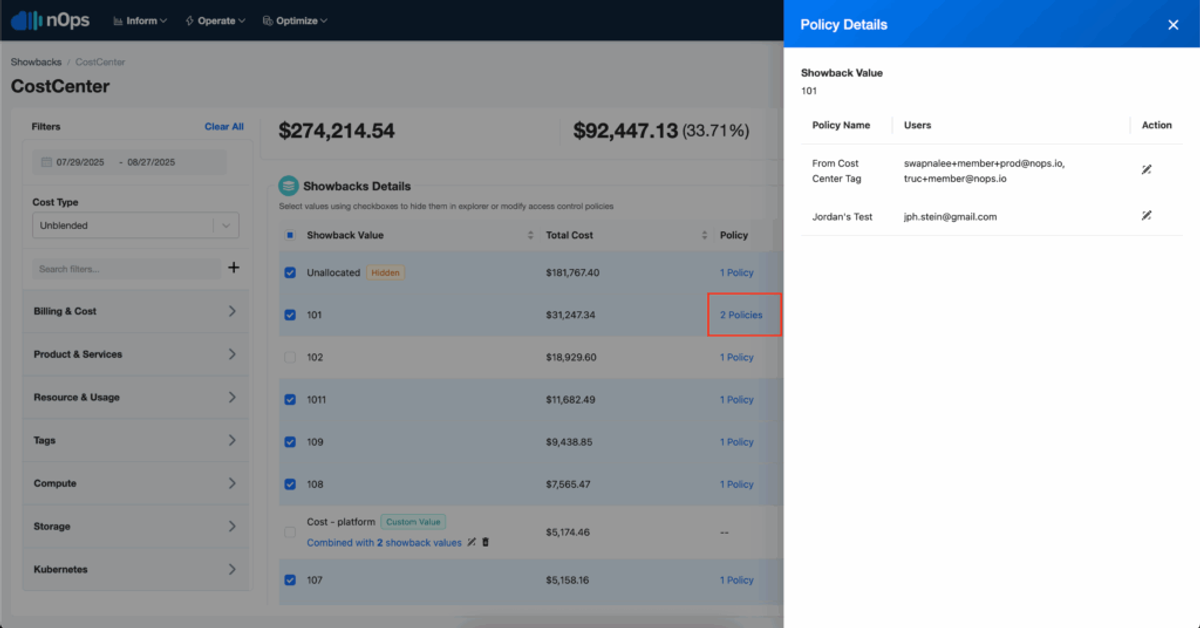Click the Hidden badge on Unallocated

click(385, 272)
